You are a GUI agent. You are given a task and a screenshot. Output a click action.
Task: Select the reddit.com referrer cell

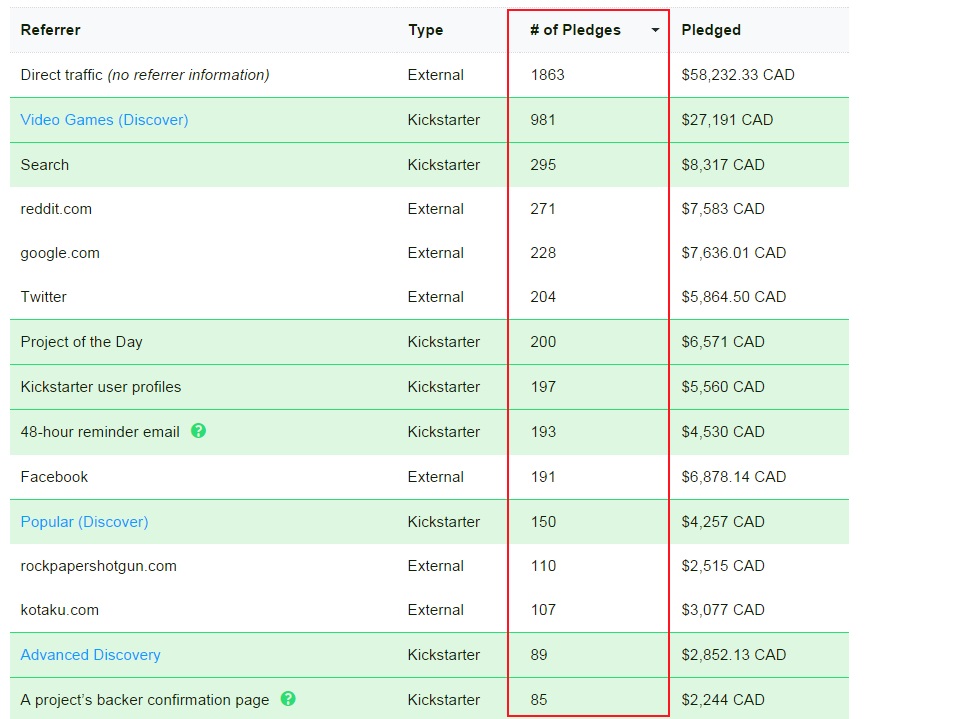coord(56,209)
